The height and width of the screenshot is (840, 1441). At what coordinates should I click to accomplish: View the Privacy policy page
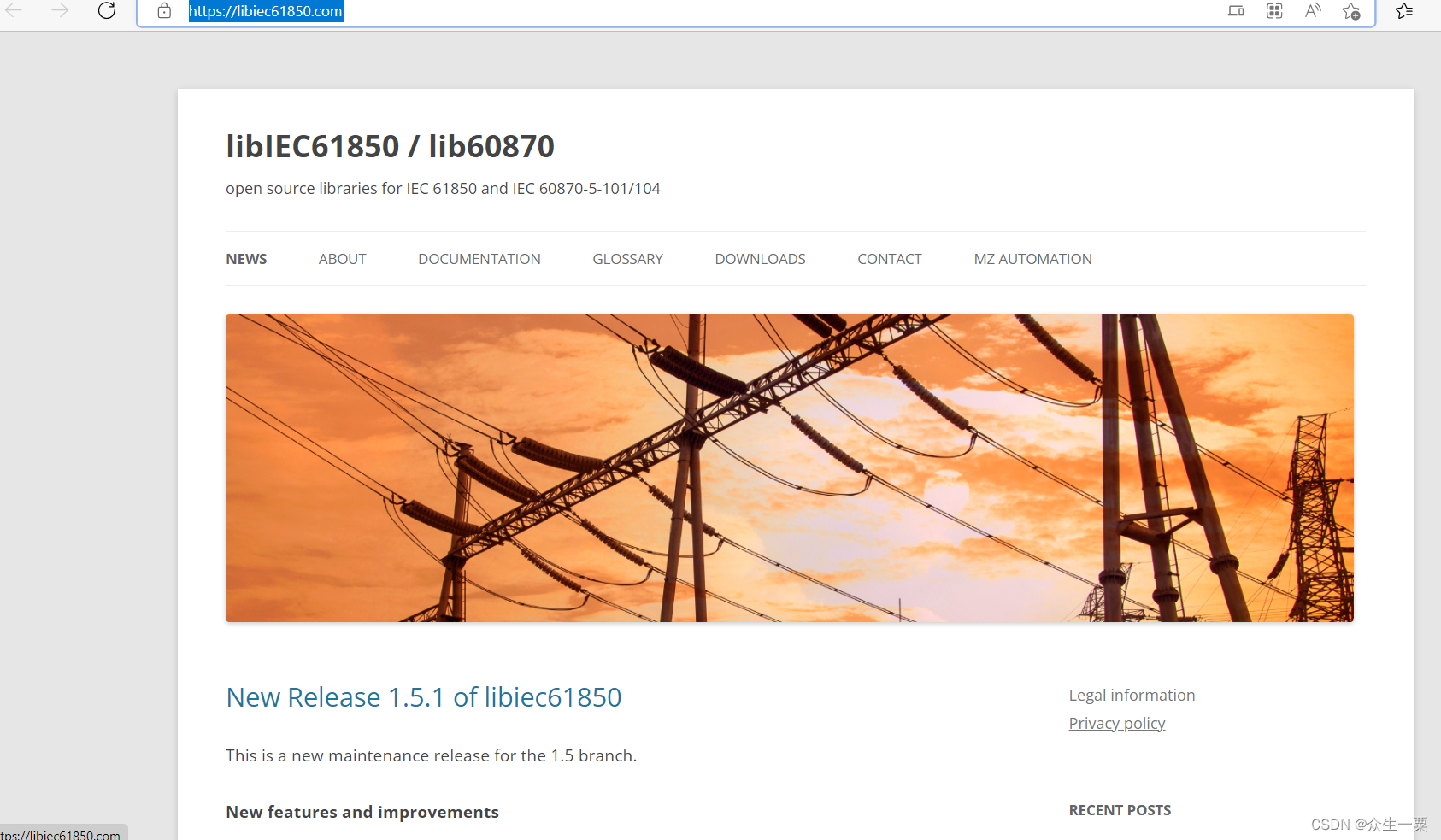coord(1117,724)
